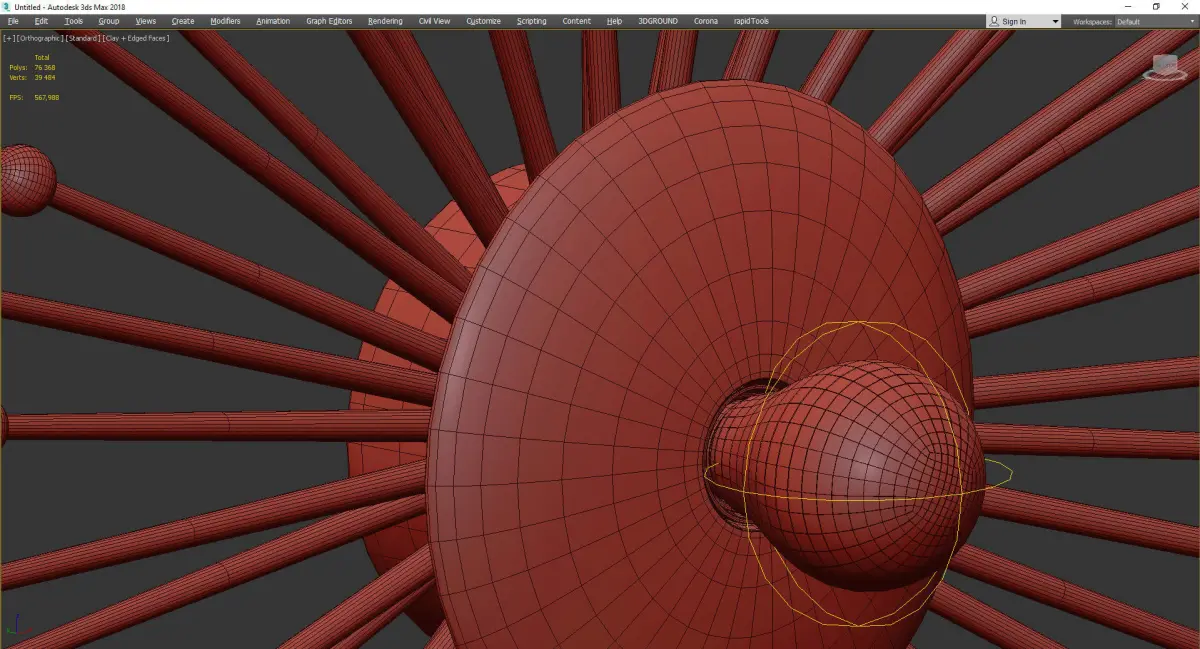Viewport: 1200px width, 649px height.
Task: Open the Orthographic viewport view label
Action: point(39,38)
